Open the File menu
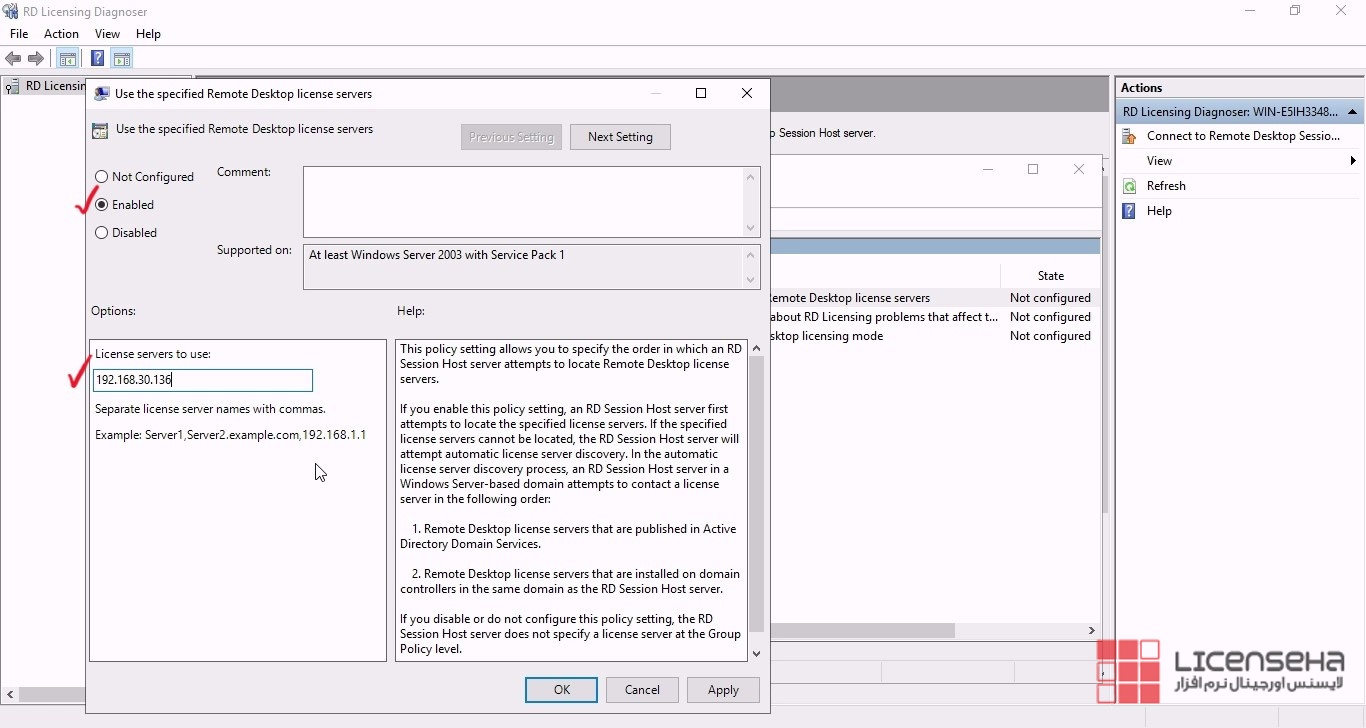Screen dimensions: 1366x728 point(19,34)
